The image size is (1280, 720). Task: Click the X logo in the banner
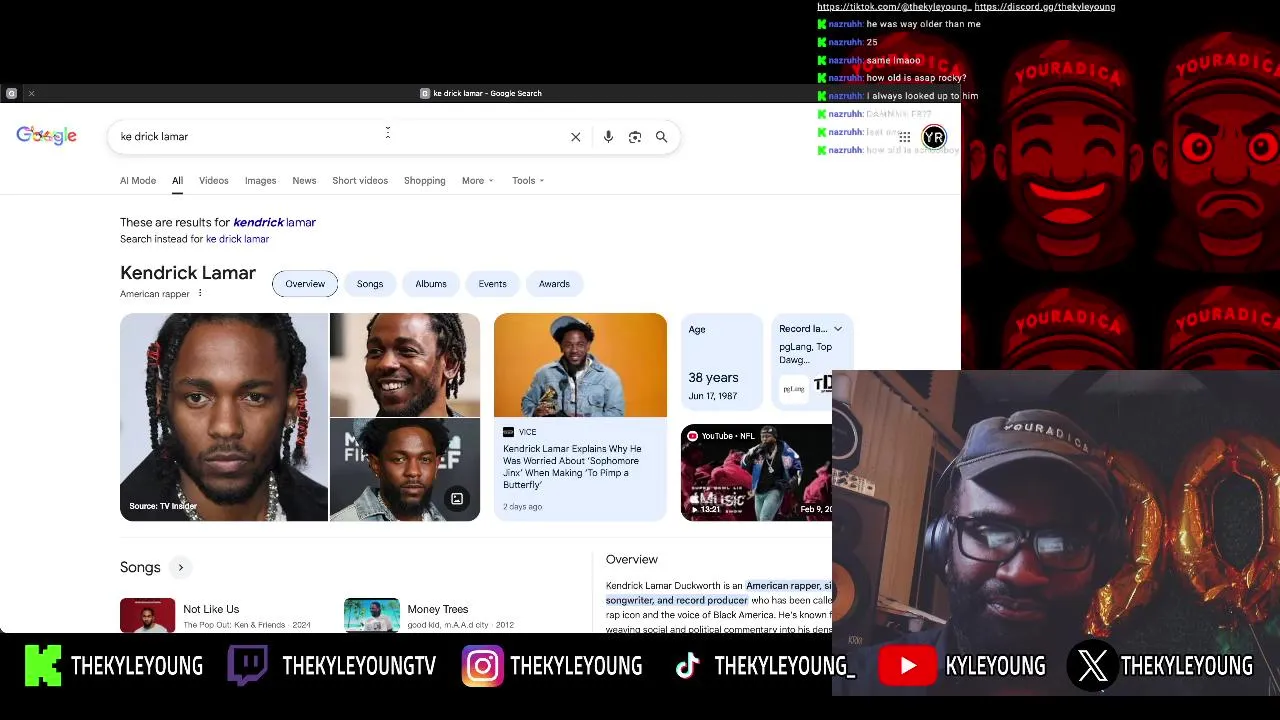(x=1093, y=666)
